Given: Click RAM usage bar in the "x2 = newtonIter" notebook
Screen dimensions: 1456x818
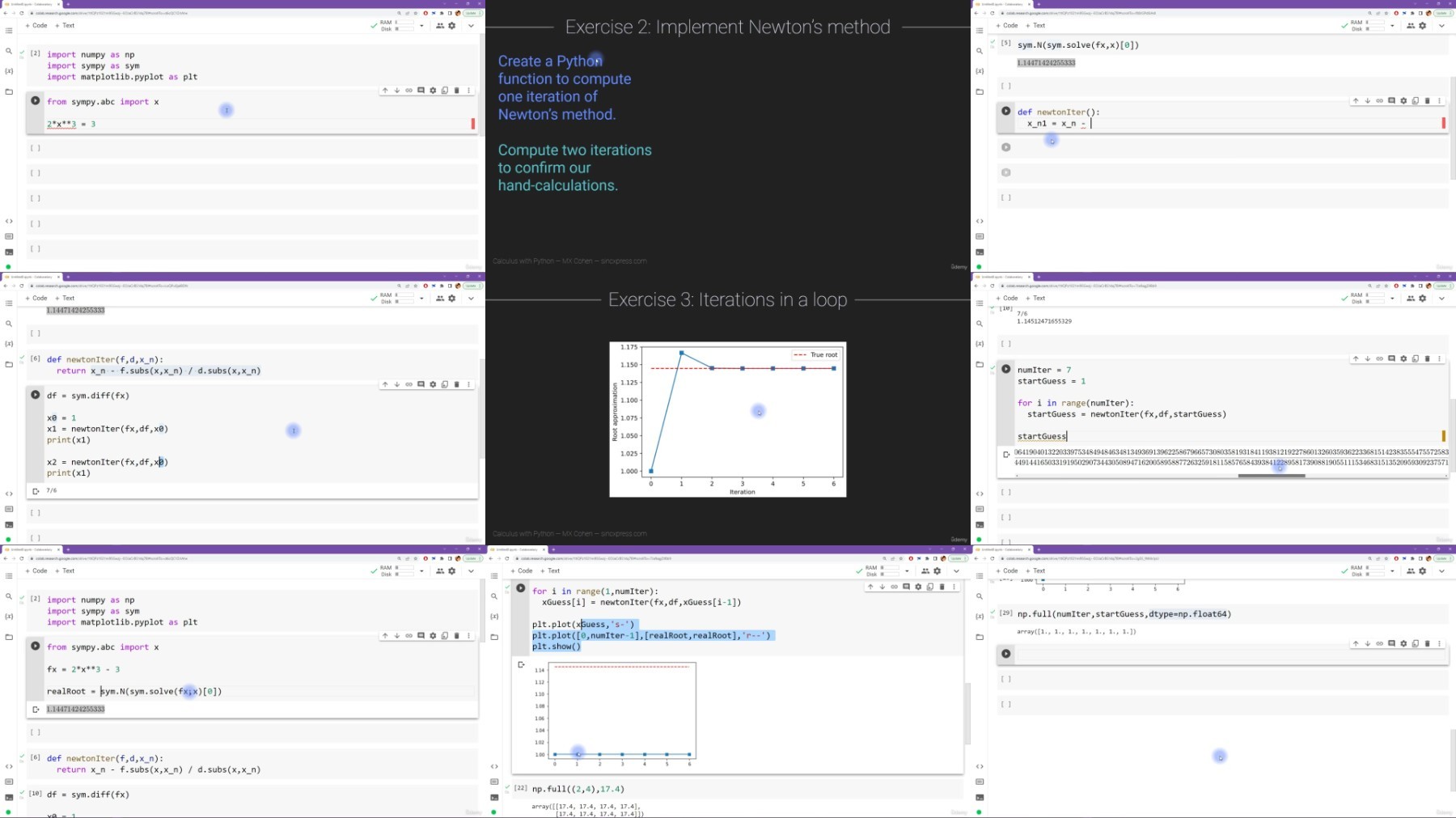Looking at the screenshot, I should [x=404, y=295].
